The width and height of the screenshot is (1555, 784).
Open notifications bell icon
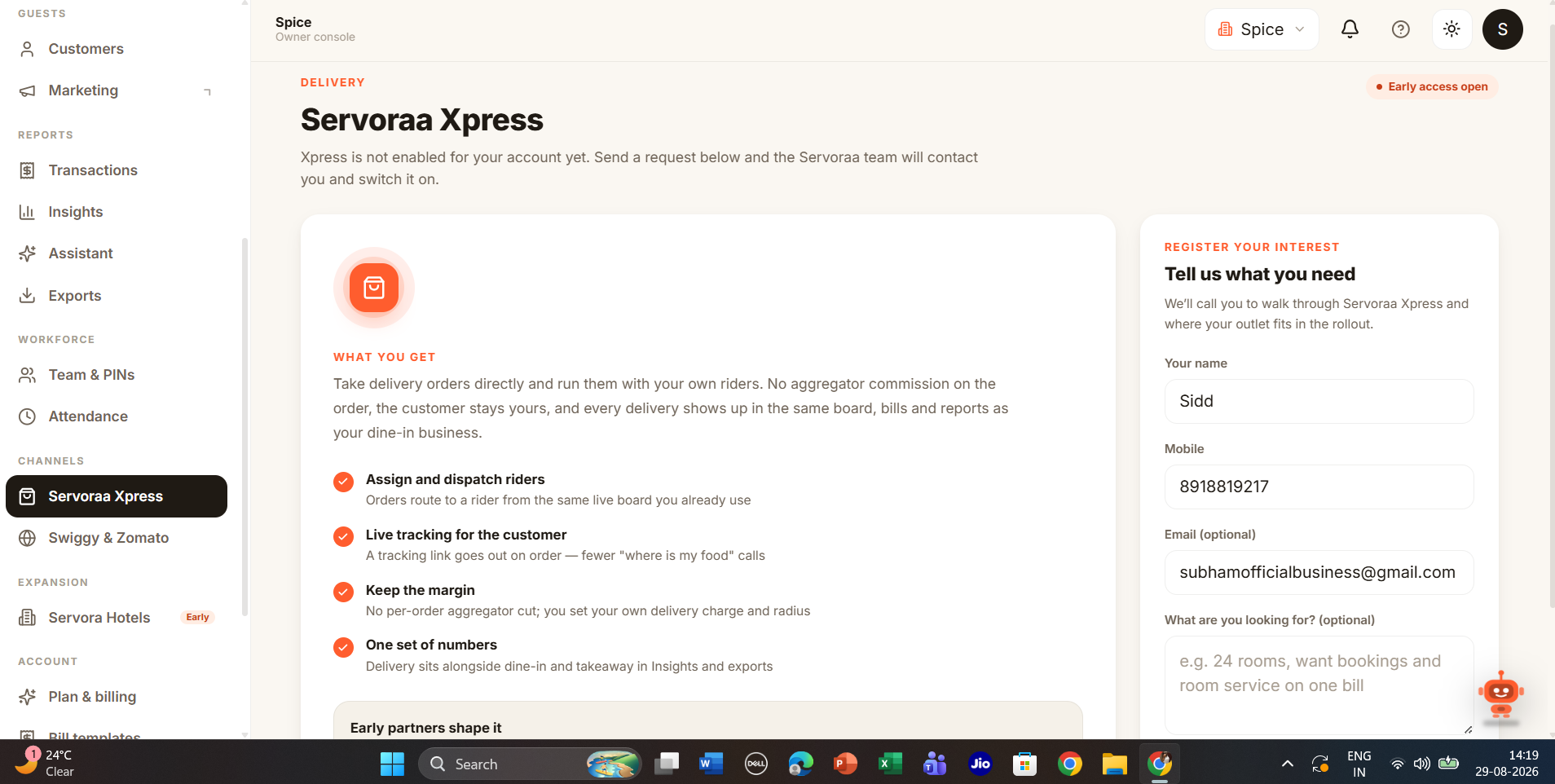pyautogui.click(x=1350, y=29)
